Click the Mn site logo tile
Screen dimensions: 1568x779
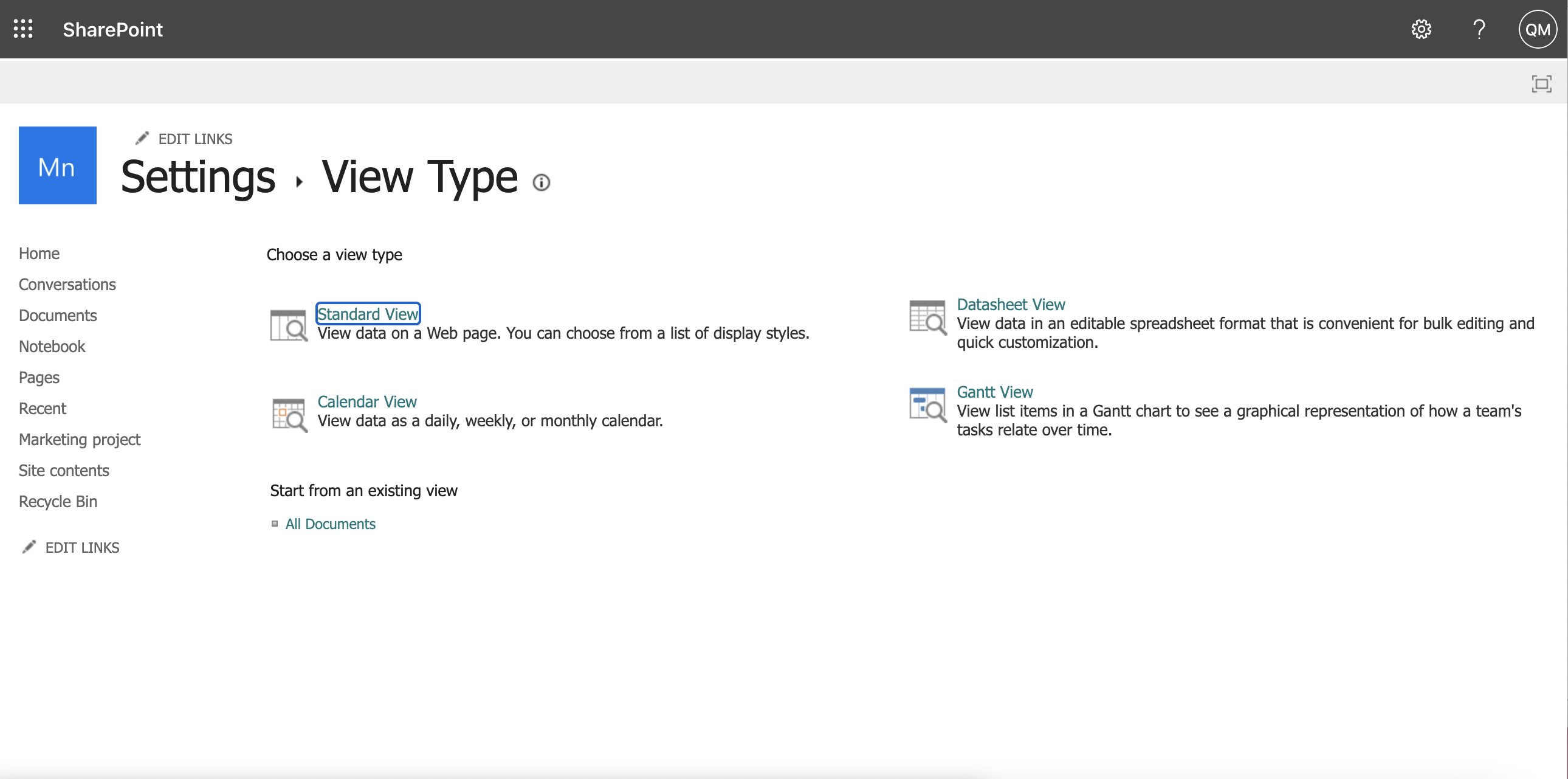[x=58, y=165]
